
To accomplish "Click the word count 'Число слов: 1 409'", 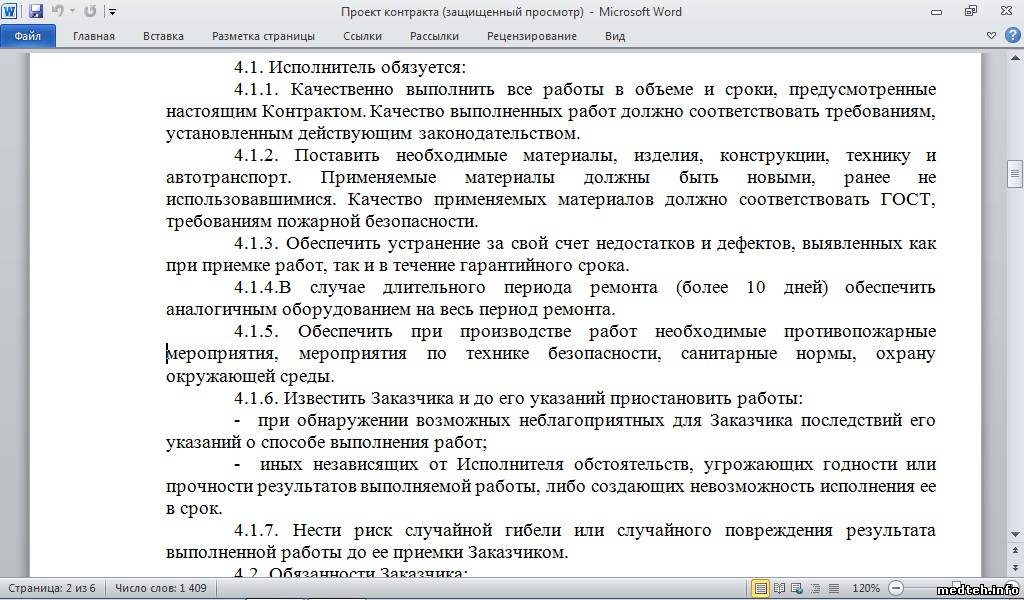I will point(160,588).
